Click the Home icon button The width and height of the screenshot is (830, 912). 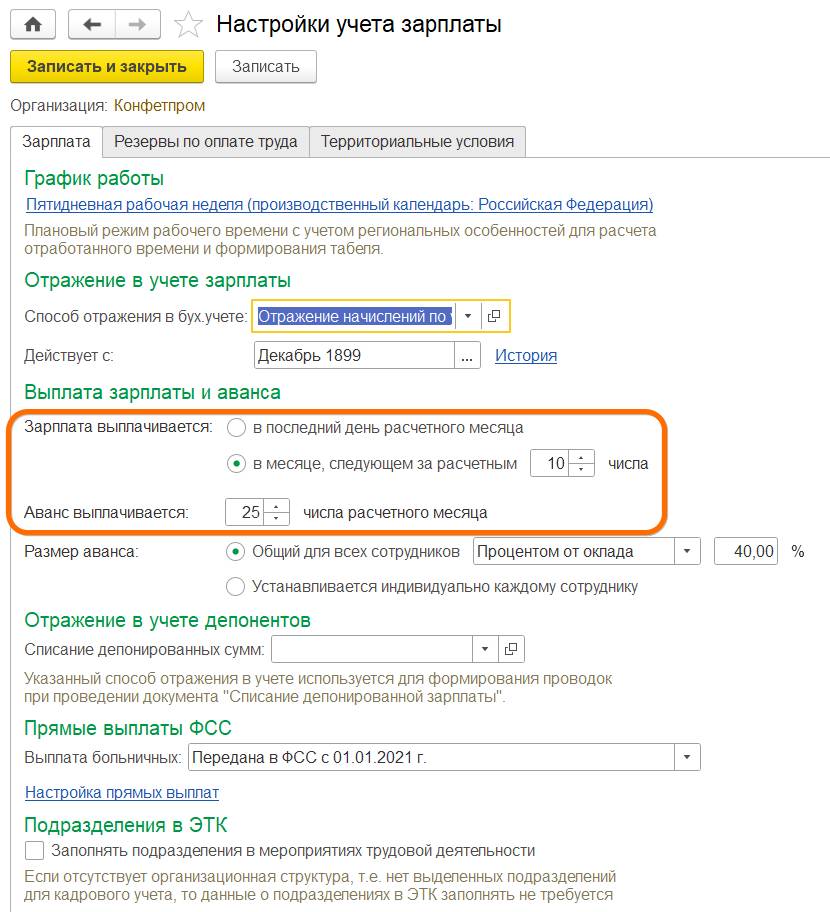(32, 24)
